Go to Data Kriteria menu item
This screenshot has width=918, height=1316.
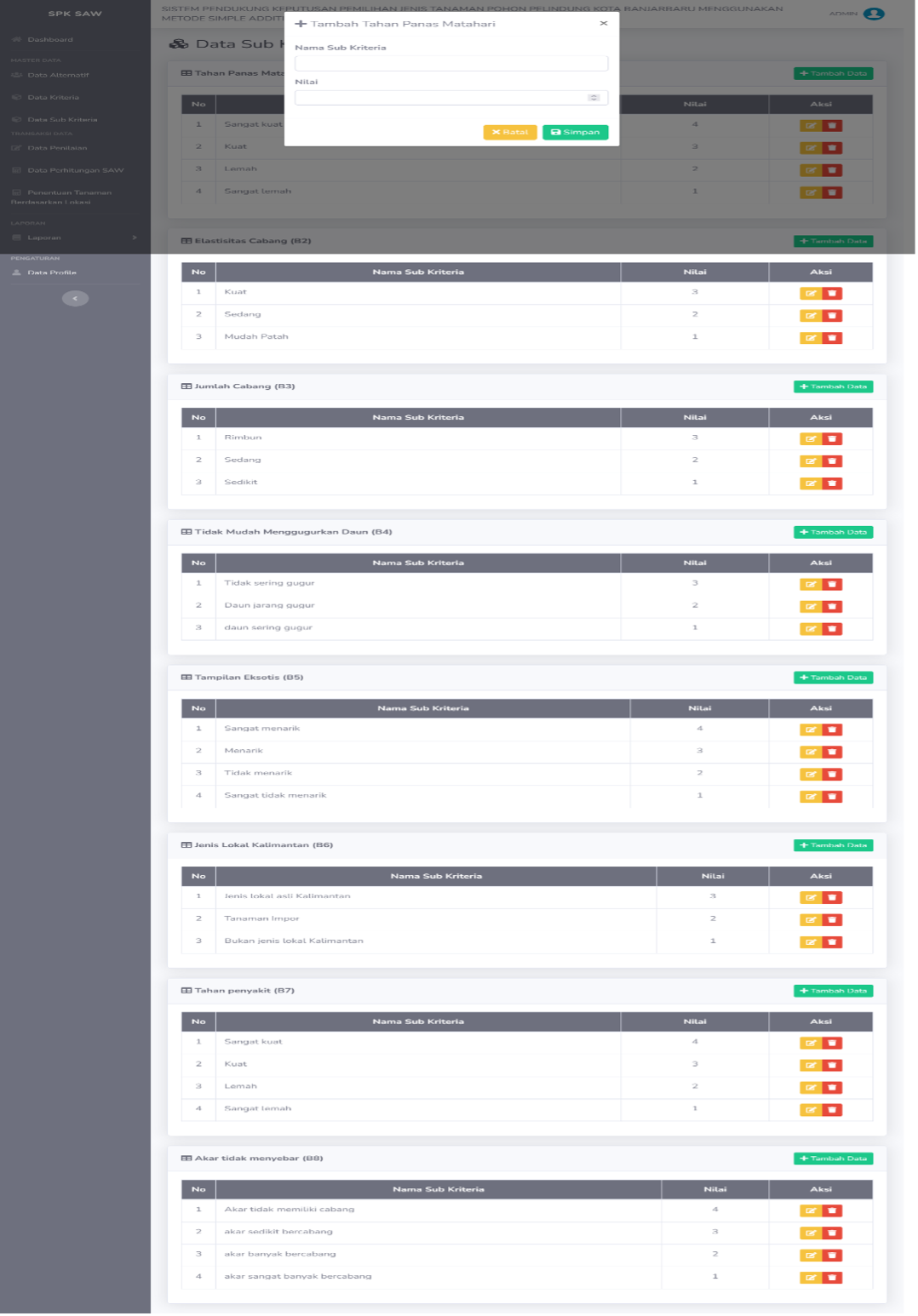[53, 98]
